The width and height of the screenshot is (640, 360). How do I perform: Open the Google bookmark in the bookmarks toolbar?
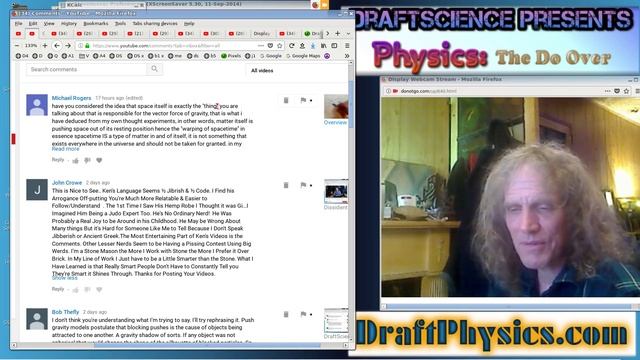pos(271,56)
